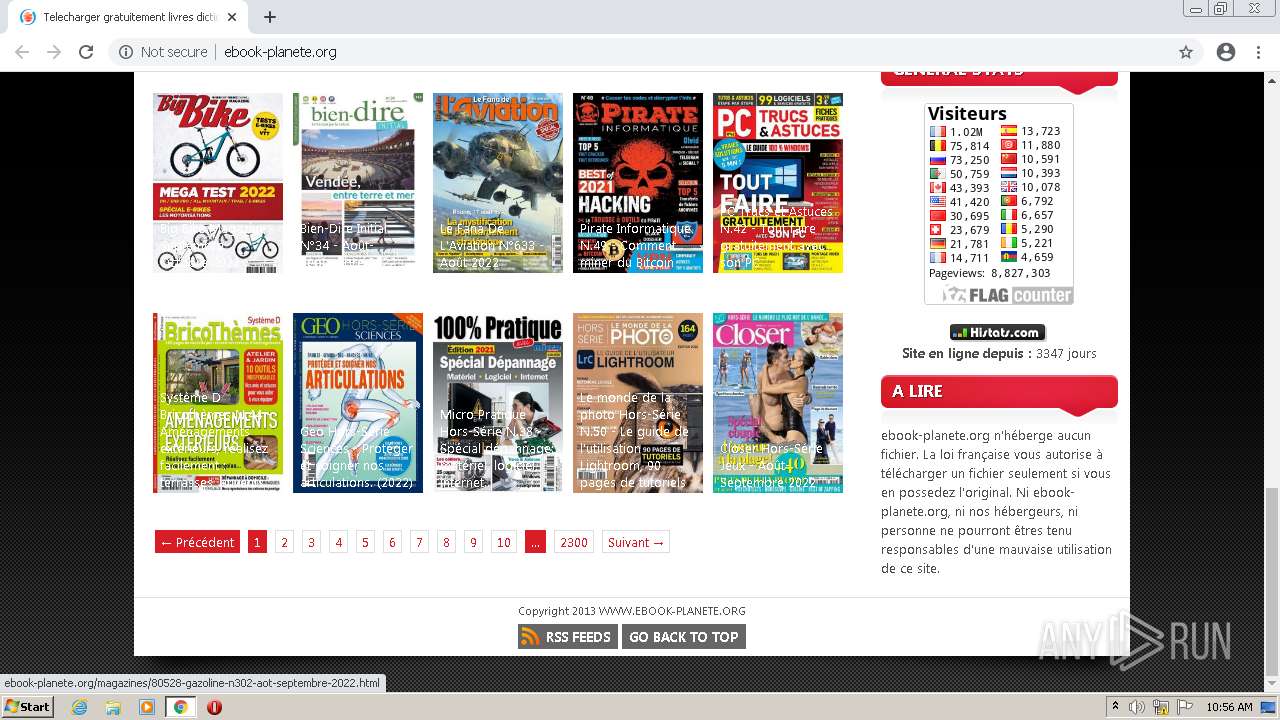Screen dimensions: 1280x720
Task: Switch to Chrome in the taskbar
Action: click(x=180, y=707)
